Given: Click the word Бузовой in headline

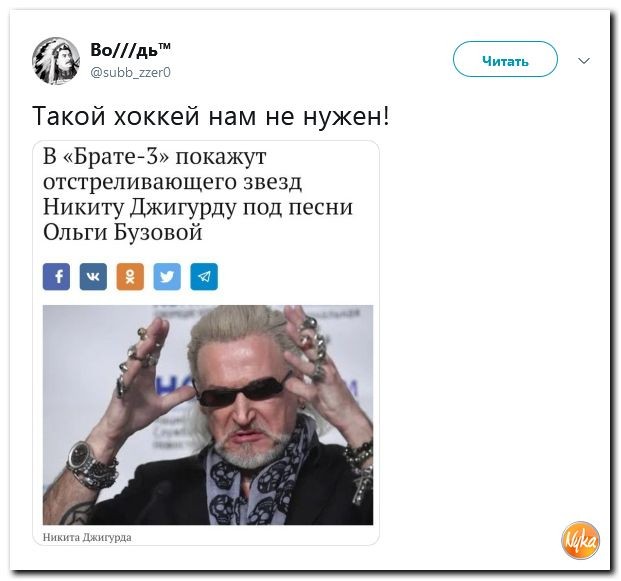Looking at the screenshot, I should (158, 232).
